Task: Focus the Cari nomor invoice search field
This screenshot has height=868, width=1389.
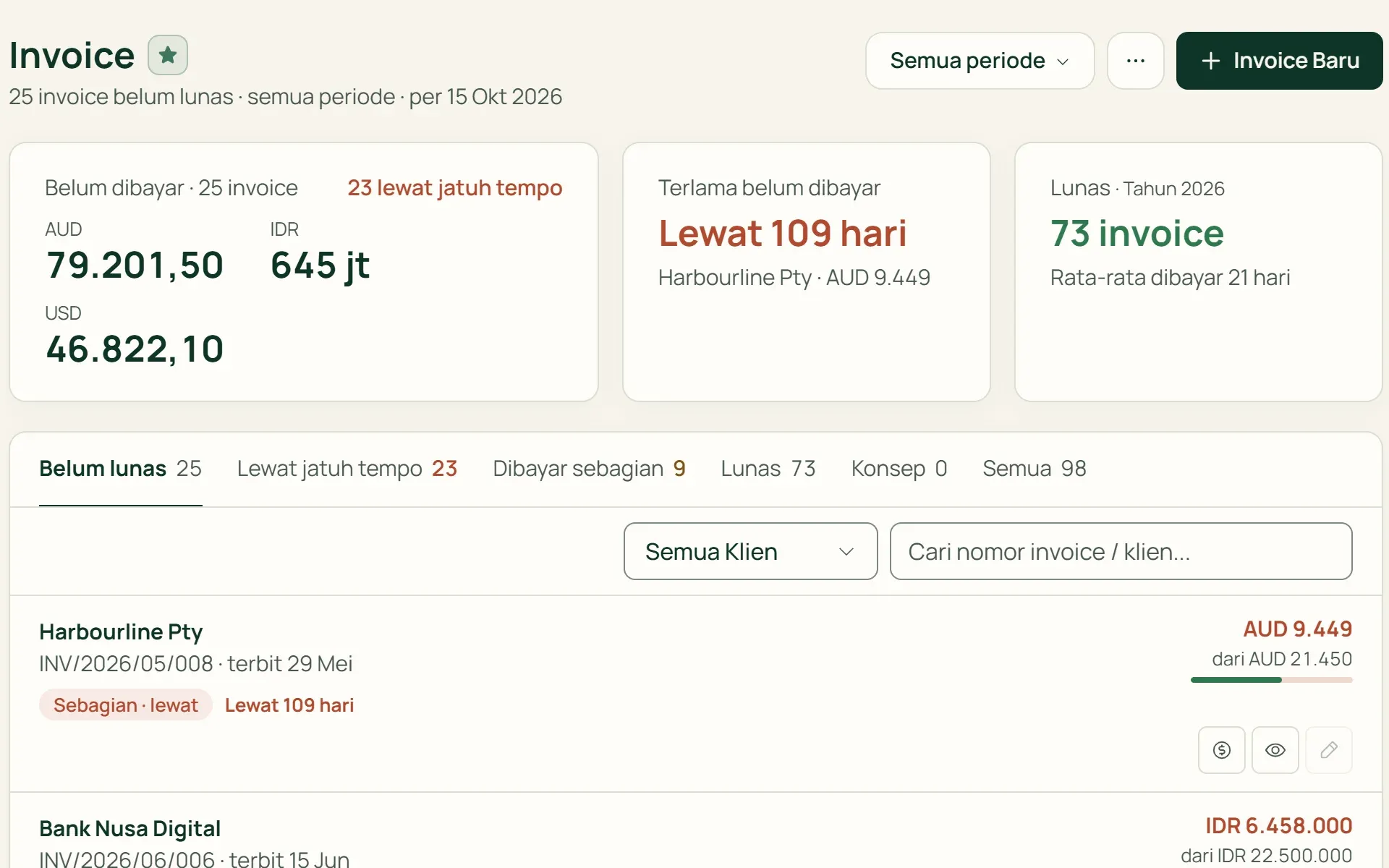Action: [1121, 551]
